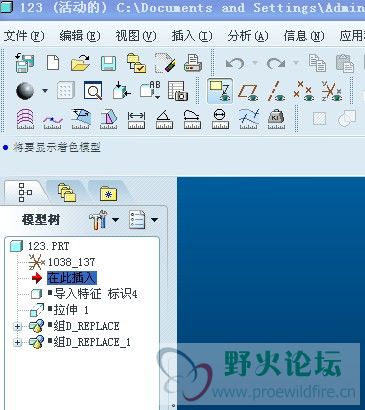Click the distance measurement ruler icon
This screenshot has height=410, width=365.
coord(136,120)
